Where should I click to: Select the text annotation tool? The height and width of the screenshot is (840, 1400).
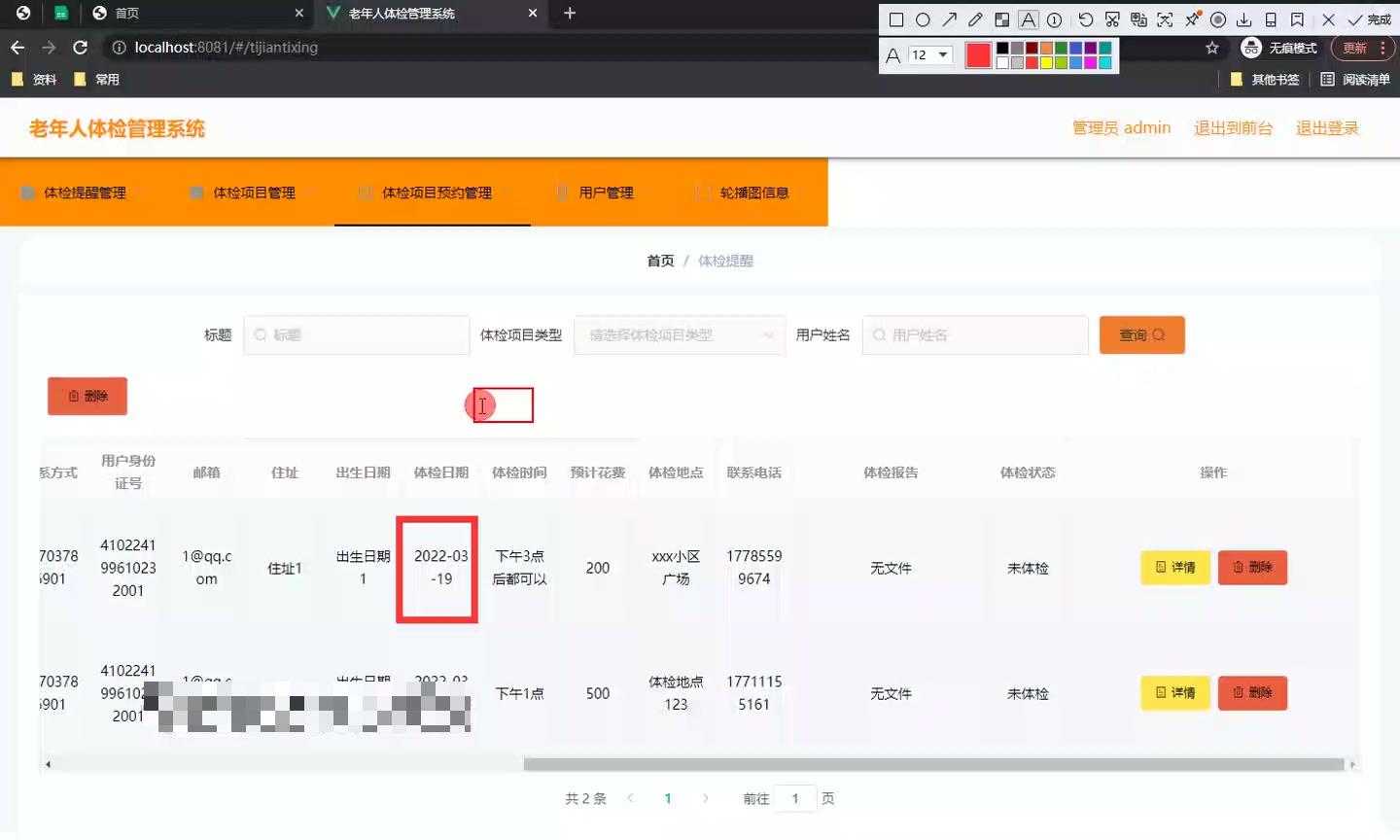(x=1028, y=19)
